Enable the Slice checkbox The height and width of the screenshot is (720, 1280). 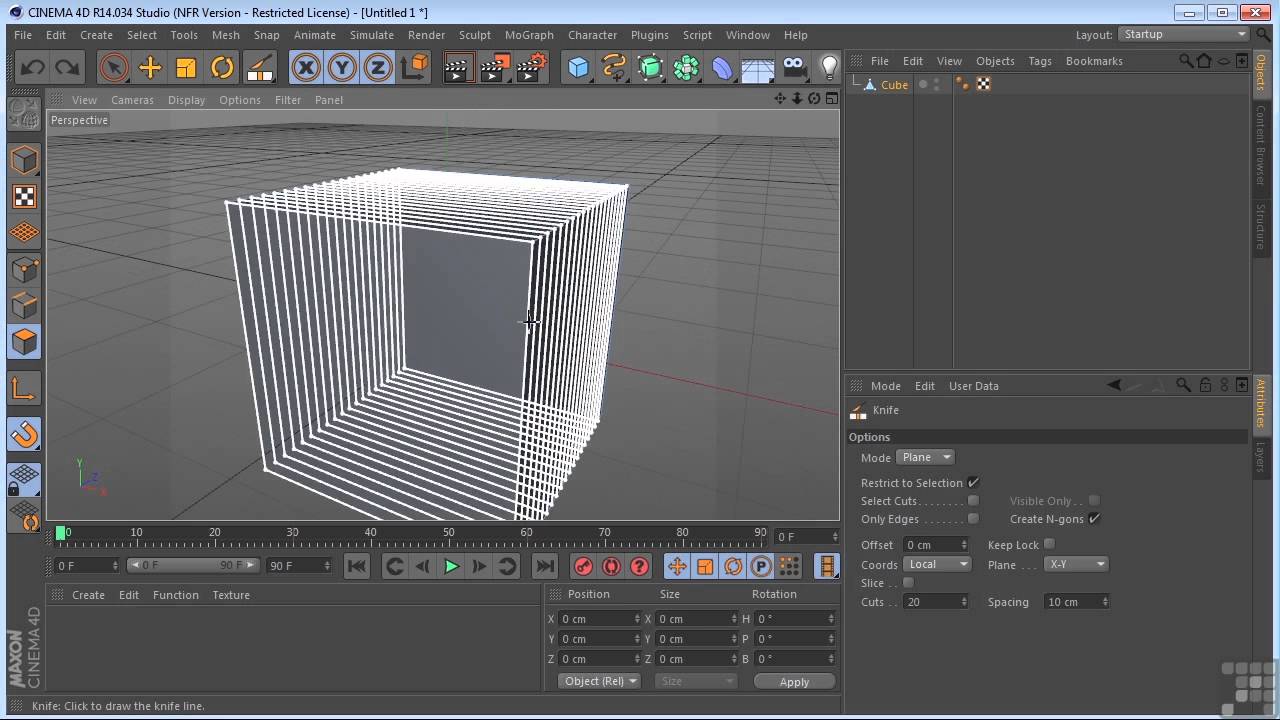908,582
